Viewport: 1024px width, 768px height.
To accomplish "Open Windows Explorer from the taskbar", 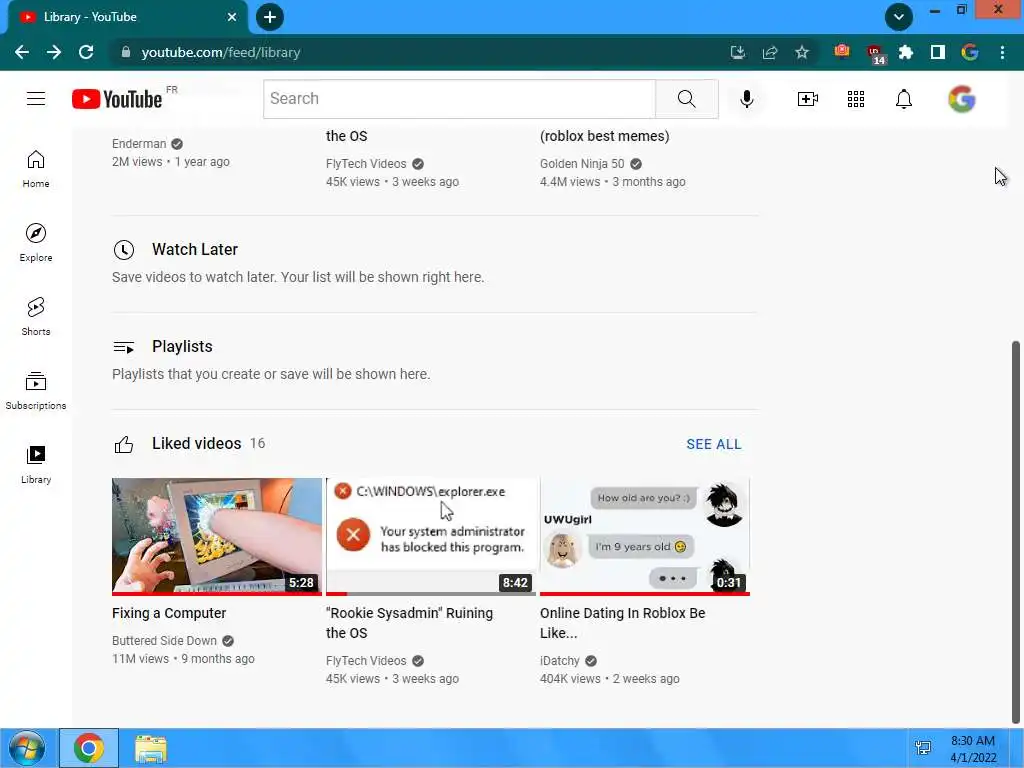I will pyautogui.click(x=151, y=748).
